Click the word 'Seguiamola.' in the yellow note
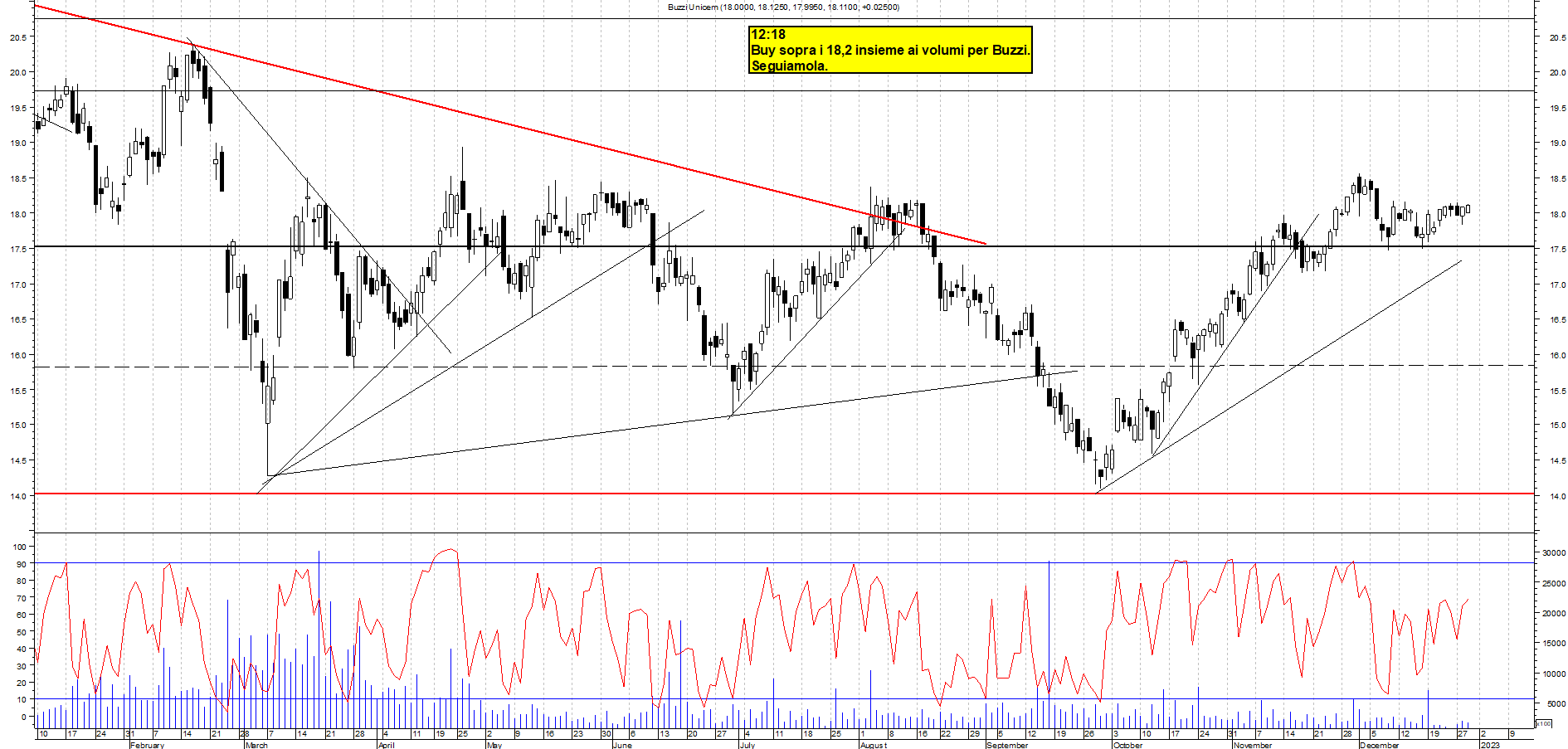The height and width of the screenshot is (749, 1568). (x=789, y=66)
